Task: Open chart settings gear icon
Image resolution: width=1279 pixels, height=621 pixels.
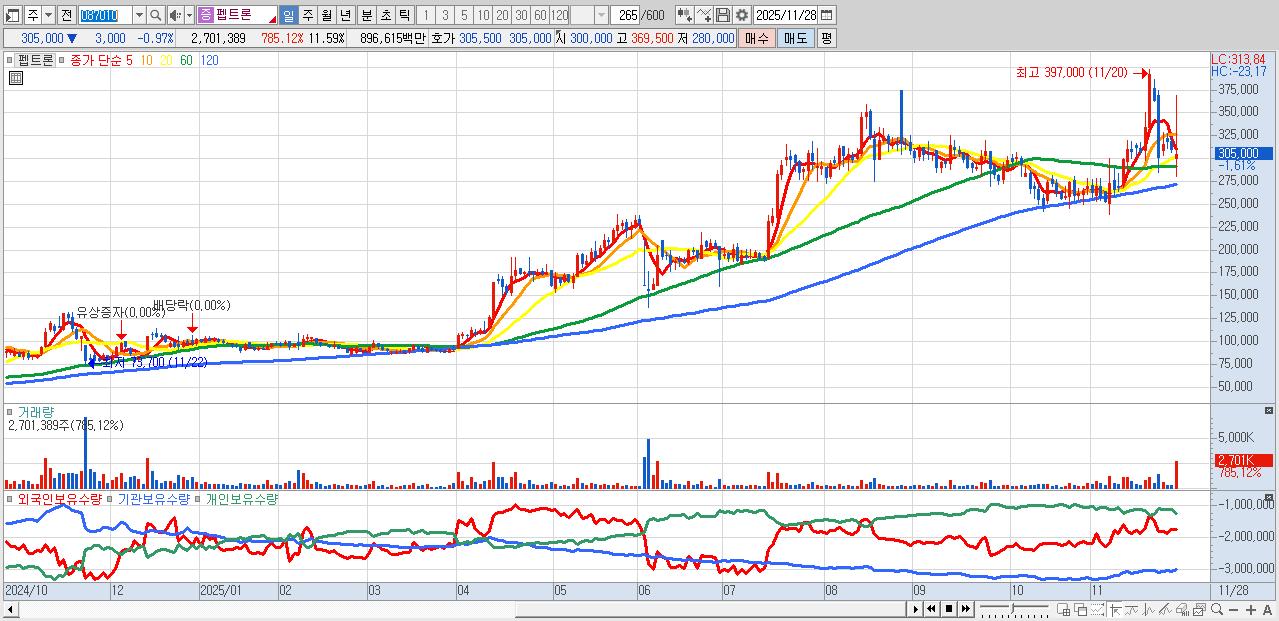Action: (741, 15)
